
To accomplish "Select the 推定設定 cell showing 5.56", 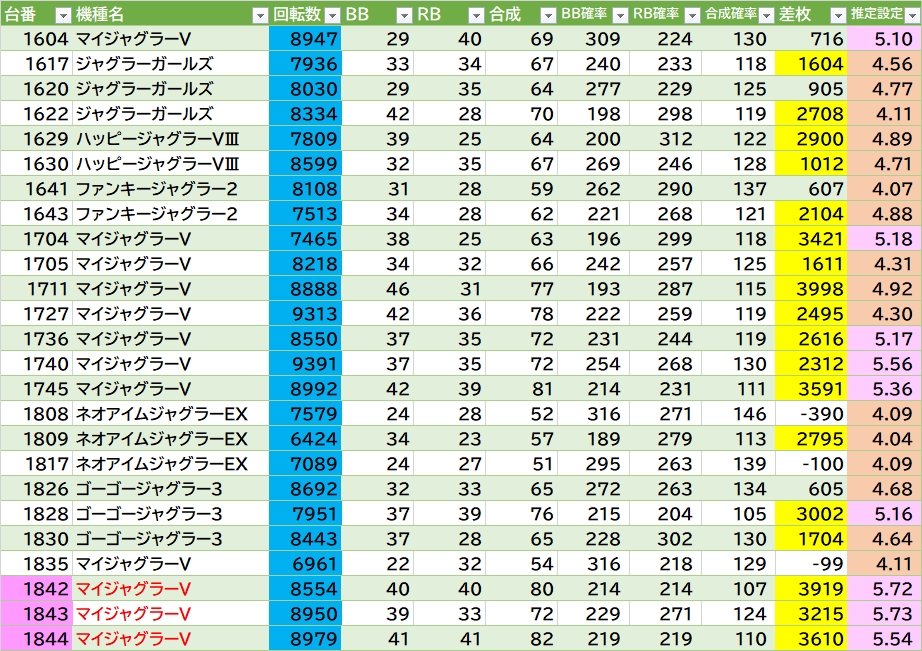I will pos(884,363).
